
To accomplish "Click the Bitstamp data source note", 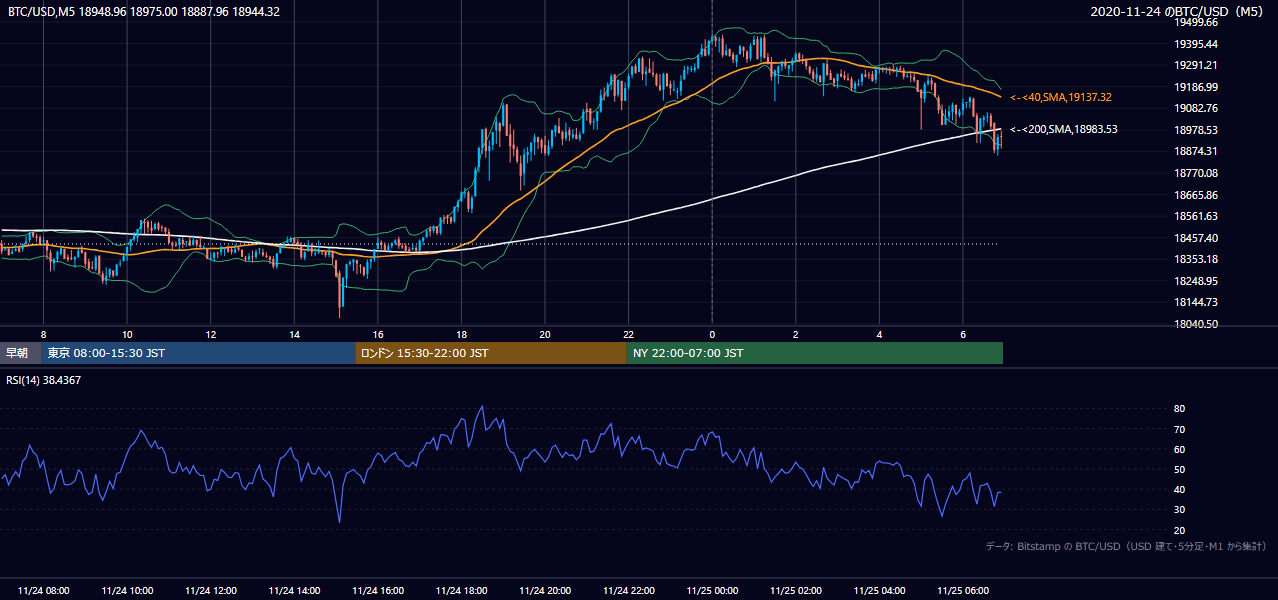I will tap(1126, 547).
